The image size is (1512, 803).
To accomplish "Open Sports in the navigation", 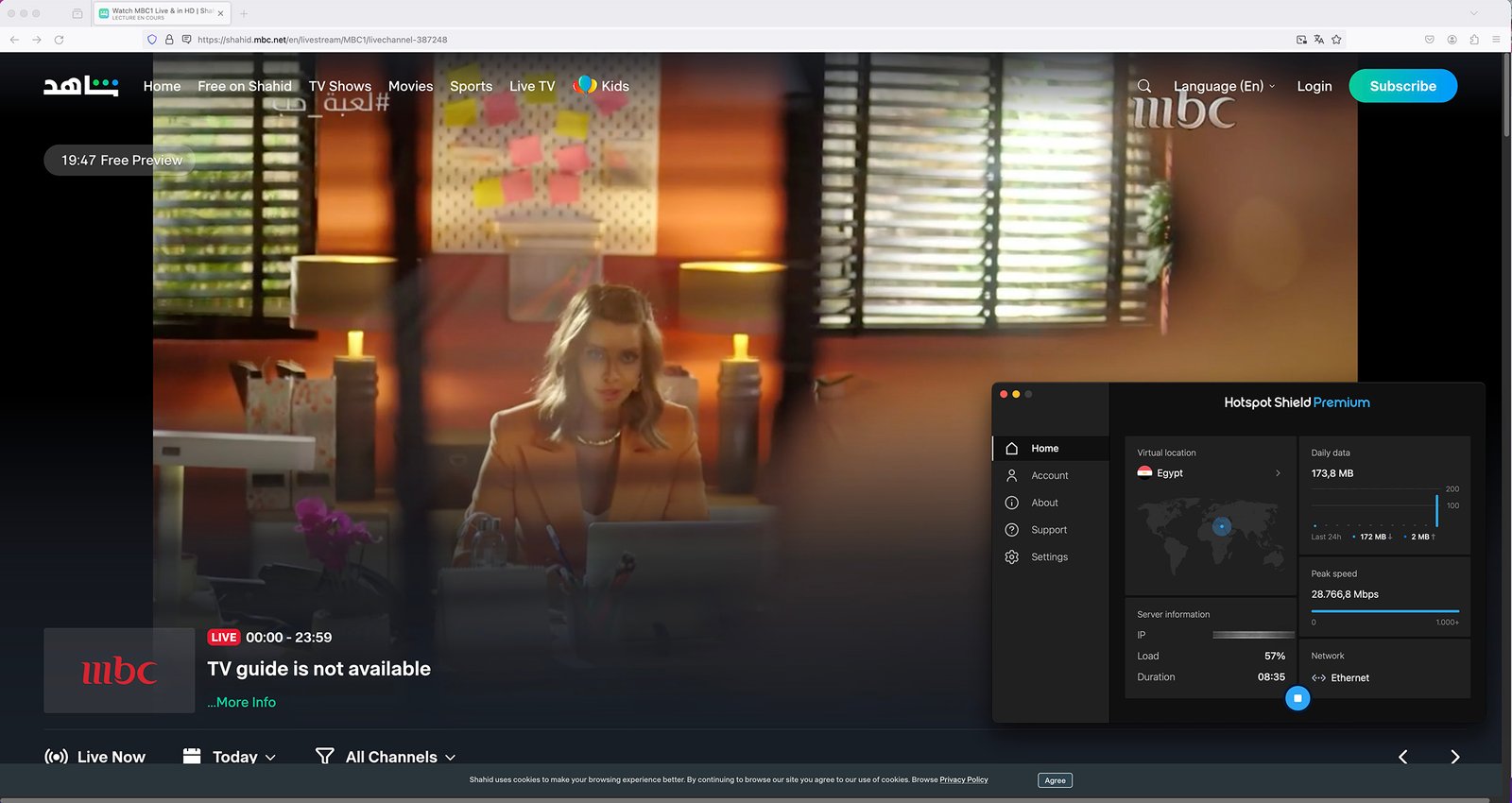I will click(x=471, y=86).
